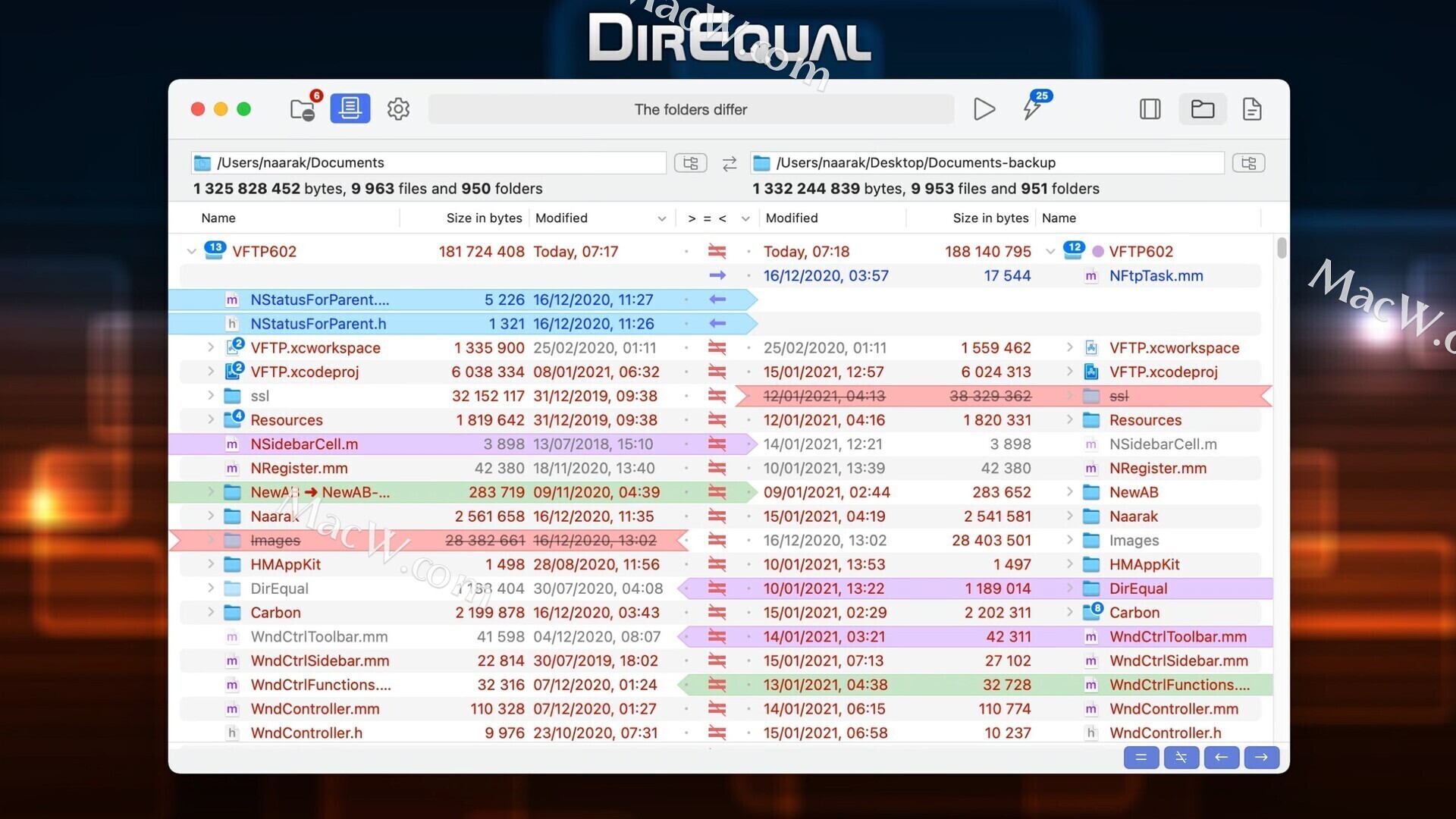Open the Modified column sort dropdown
The width and height of the screenshot is (1456, 819).
click(x=661, y=218)
